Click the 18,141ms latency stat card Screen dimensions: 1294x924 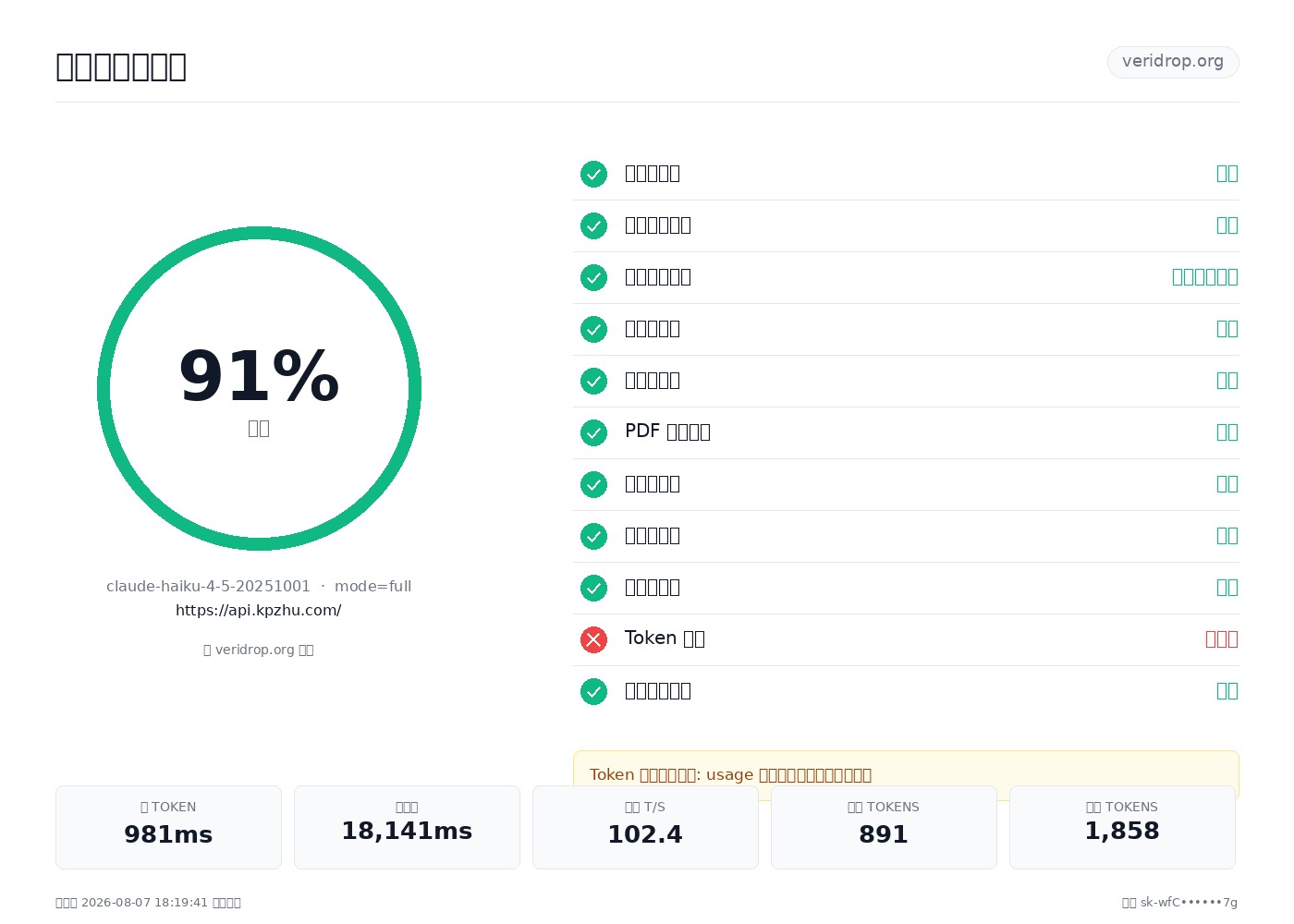pos(407,827)
